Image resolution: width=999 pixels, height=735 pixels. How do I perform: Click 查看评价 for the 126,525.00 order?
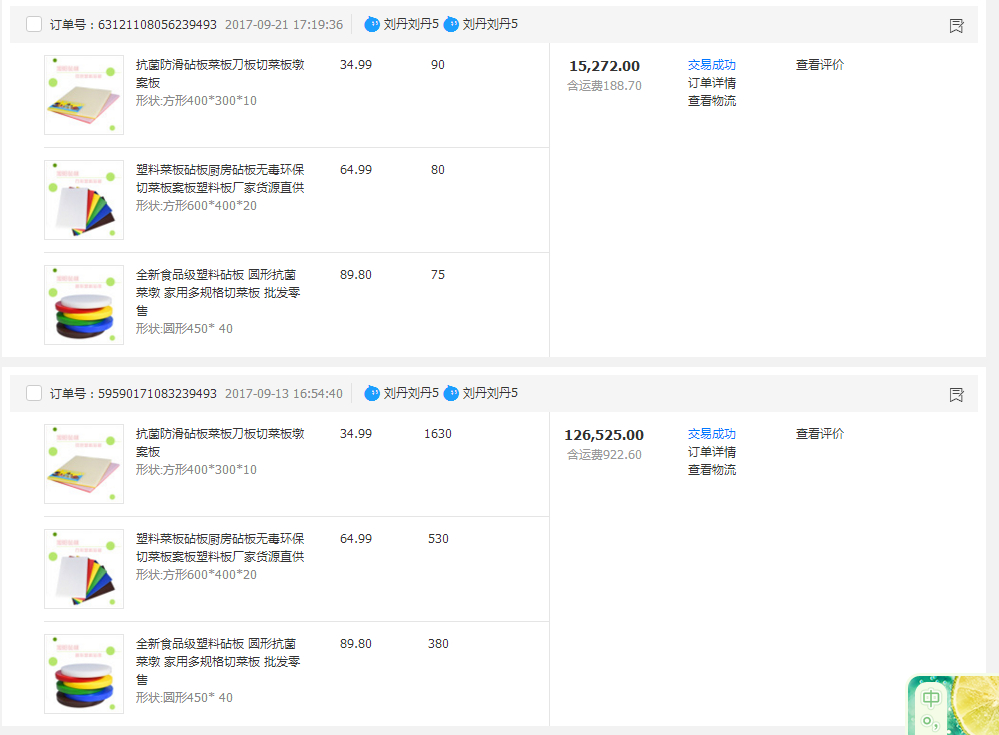click(x=819, y=434)
